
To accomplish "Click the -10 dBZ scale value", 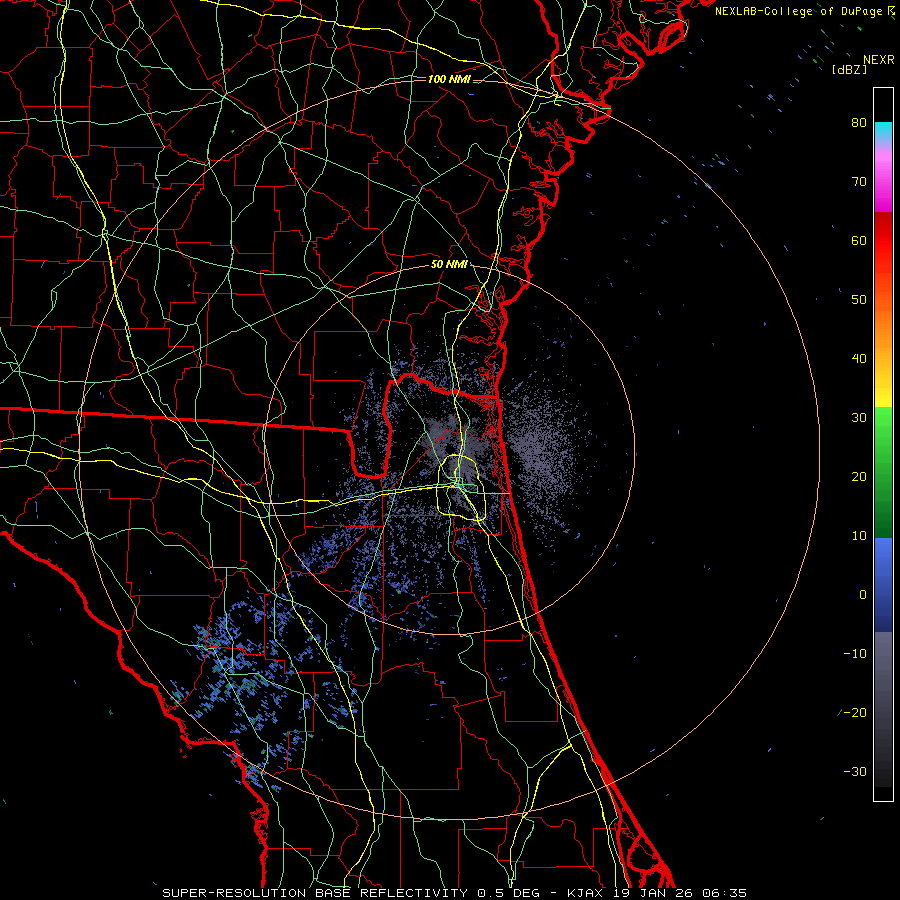I will 855,654.
